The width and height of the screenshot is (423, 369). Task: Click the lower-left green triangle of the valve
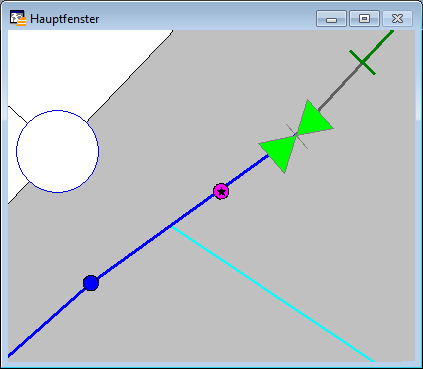[279, 152]
